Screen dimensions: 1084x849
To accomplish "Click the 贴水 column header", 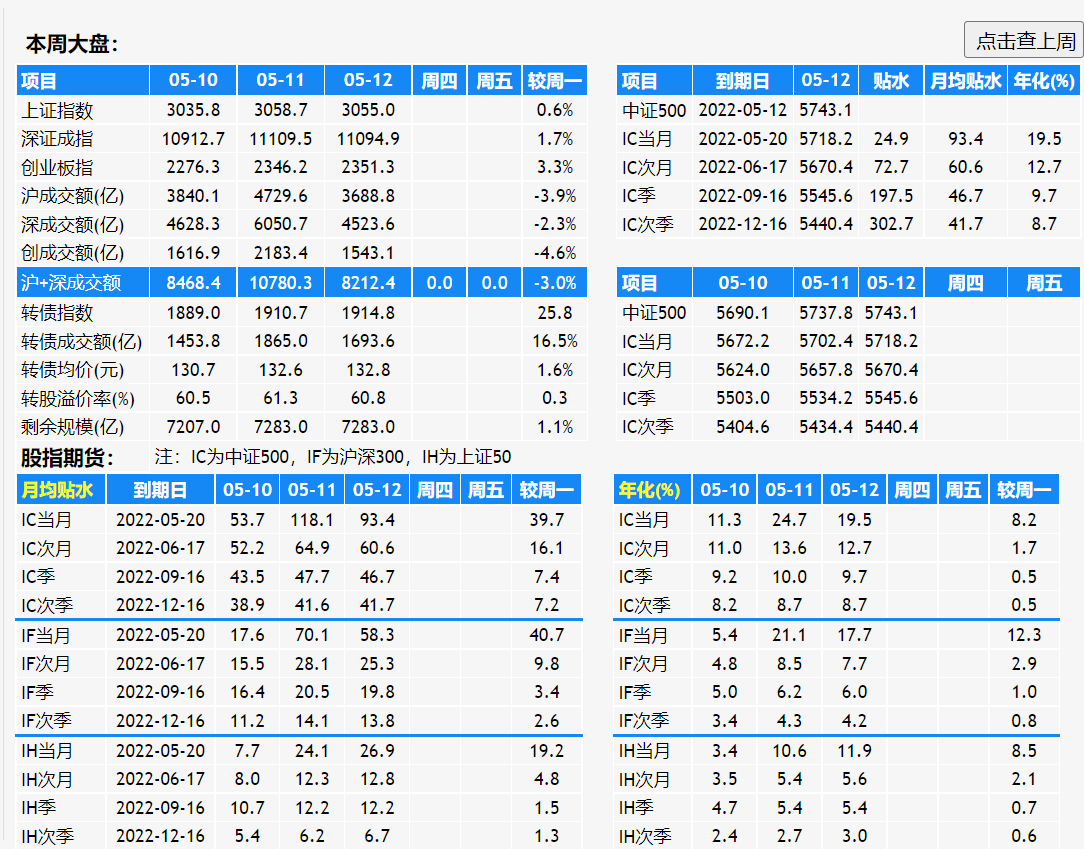I will (891, 81).
